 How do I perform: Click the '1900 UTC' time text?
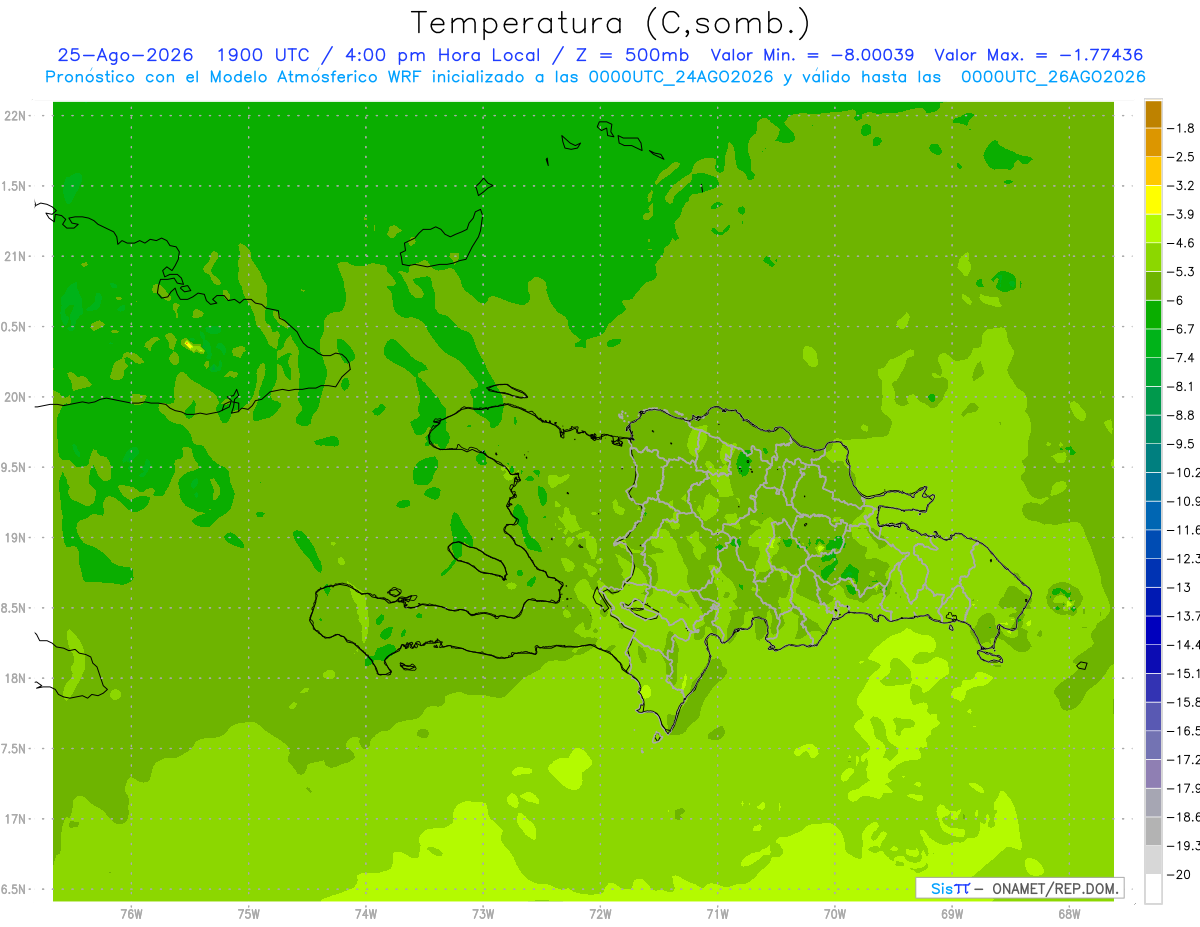[264, 55]
